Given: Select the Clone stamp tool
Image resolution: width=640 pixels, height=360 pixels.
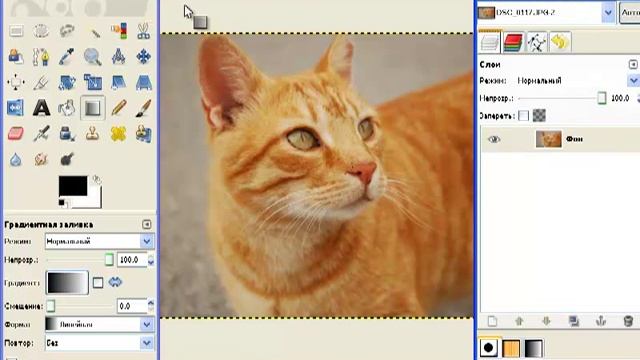Looking at the screenshot, I should pyautogui.click(x=93, y=134).
